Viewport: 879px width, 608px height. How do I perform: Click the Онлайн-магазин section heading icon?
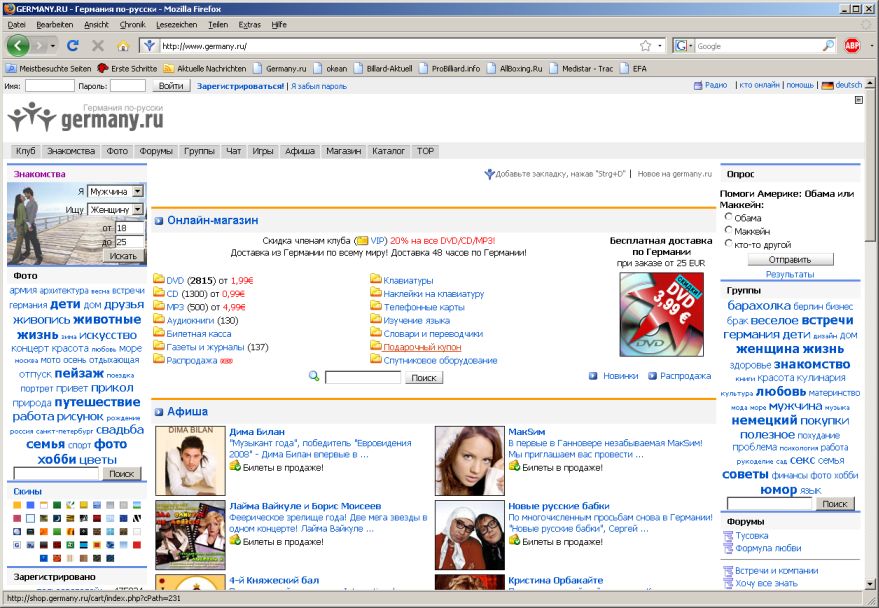point(159,221)
